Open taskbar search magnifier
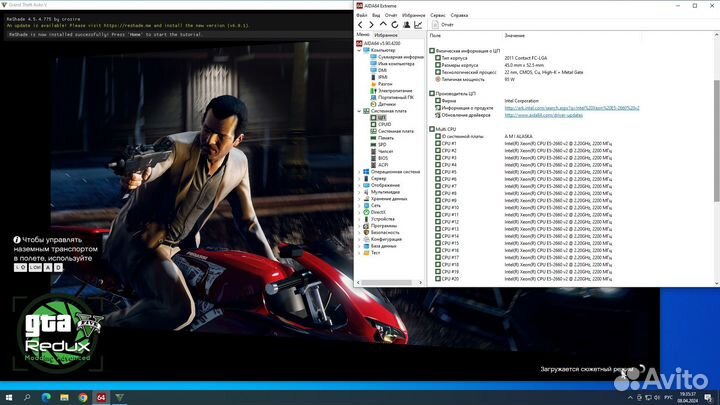The image size is (720, 405). pyautogui.click(x=27, y=398)
